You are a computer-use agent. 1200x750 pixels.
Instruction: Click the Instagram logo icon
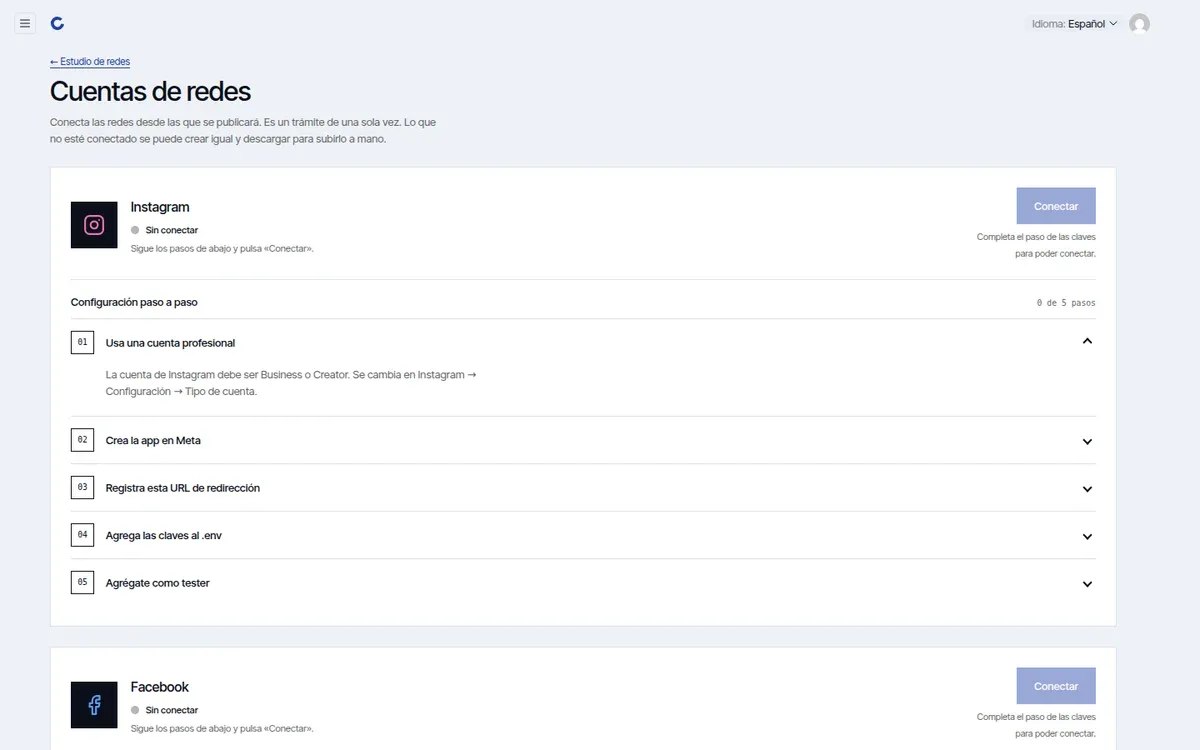94,225
